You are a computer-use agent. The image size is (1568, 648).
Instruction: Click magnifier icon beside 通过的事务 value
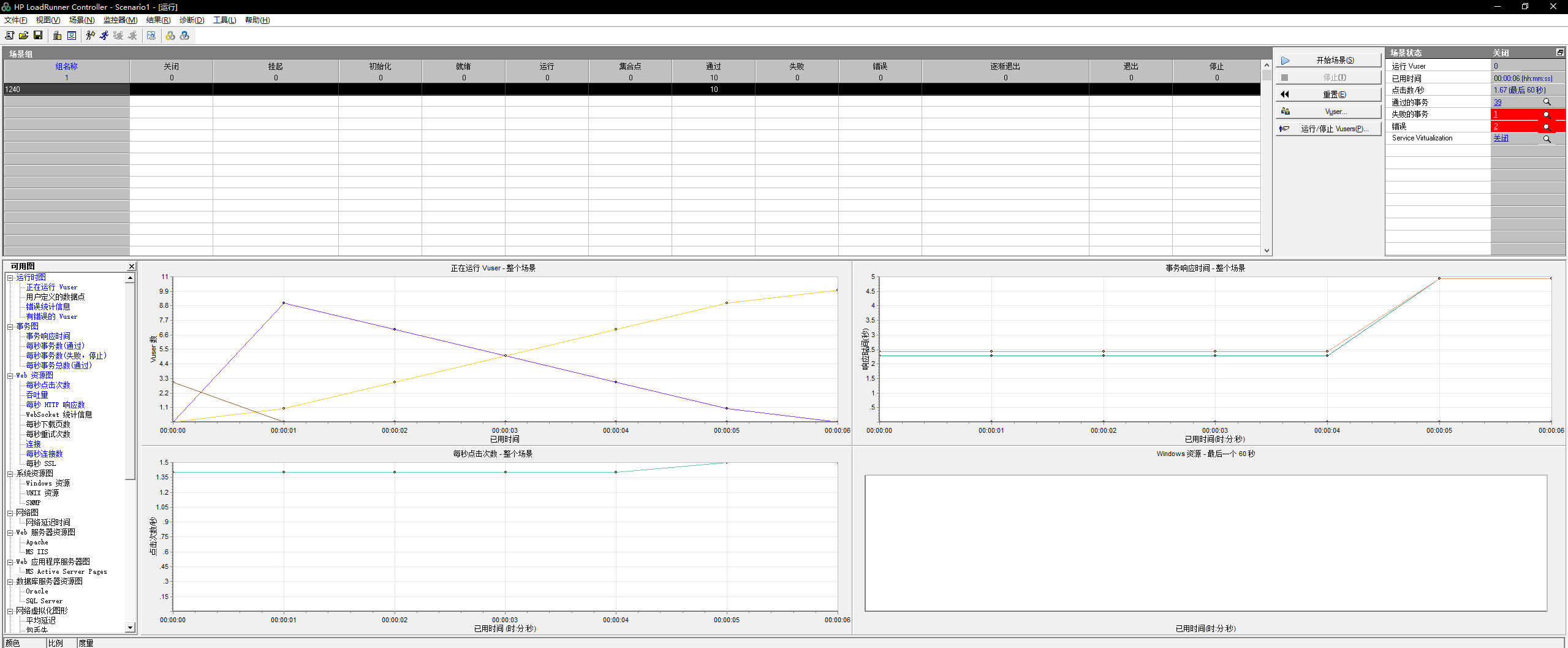(x=1547, y=102)
